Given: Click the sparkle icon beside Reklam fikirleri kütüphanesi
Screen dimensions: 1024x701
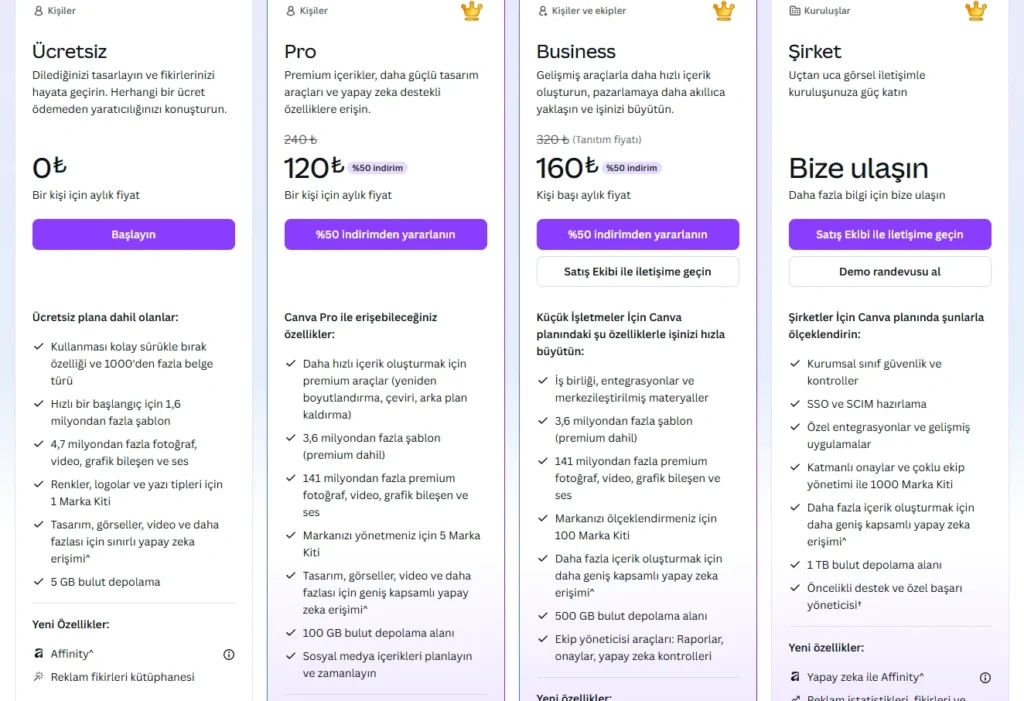Looking at the screenshot, I should 39,677.
